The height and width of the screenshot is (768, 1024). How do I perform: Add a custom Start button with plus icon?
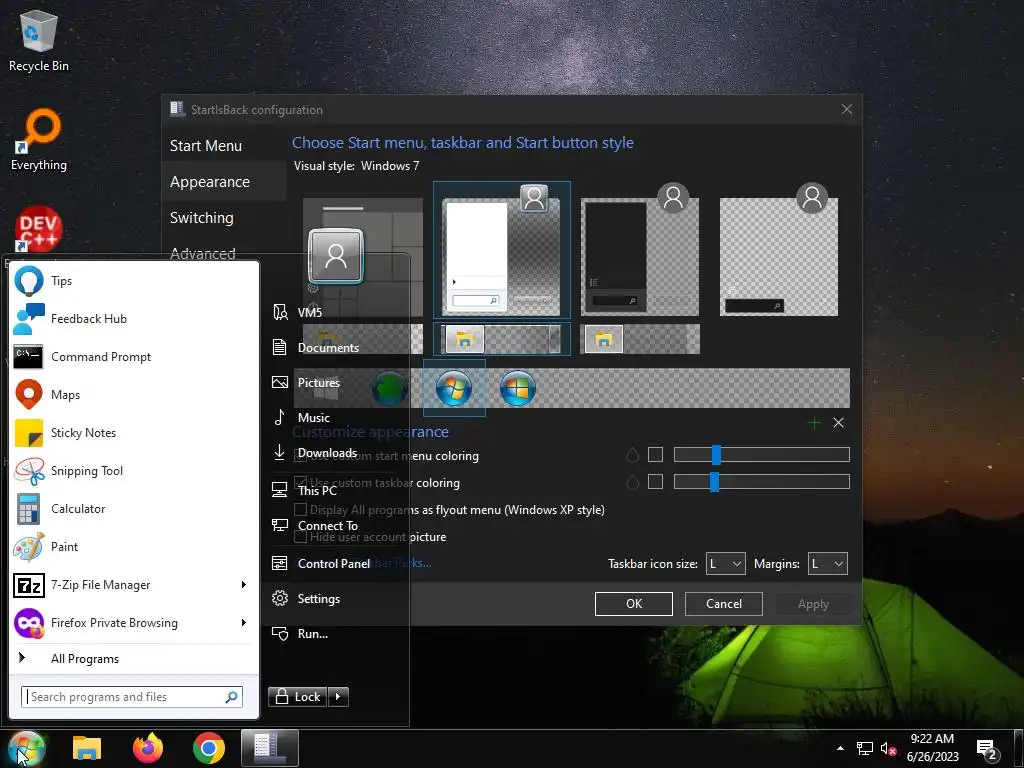[814, 423]
